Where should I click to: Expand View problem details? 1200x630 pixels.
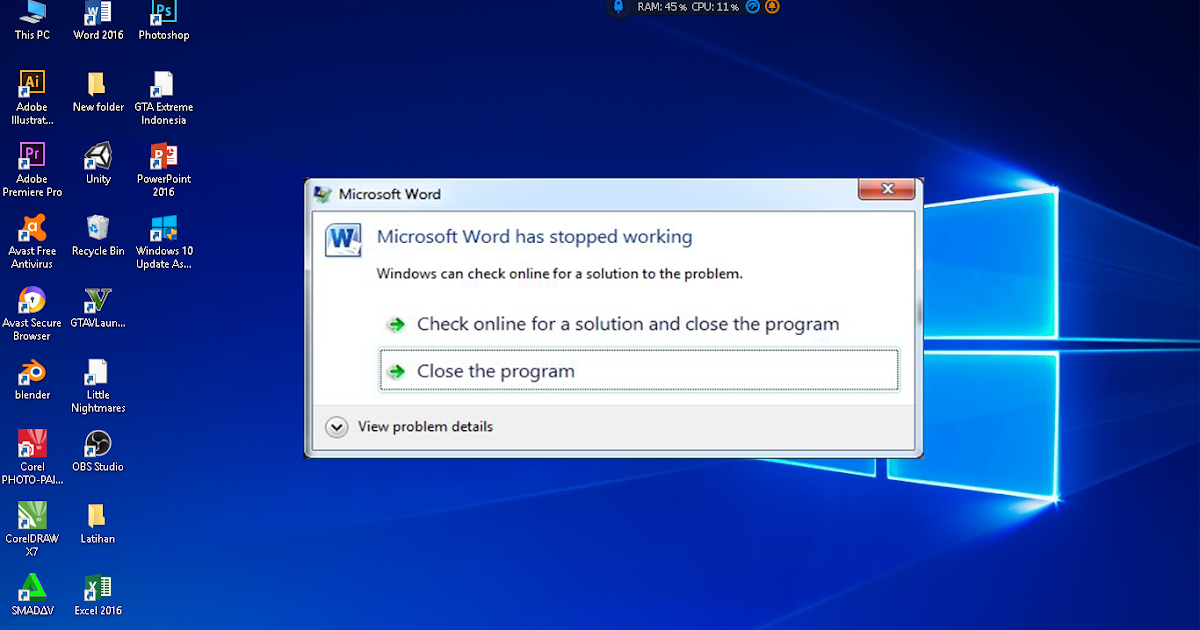[410, 427]
